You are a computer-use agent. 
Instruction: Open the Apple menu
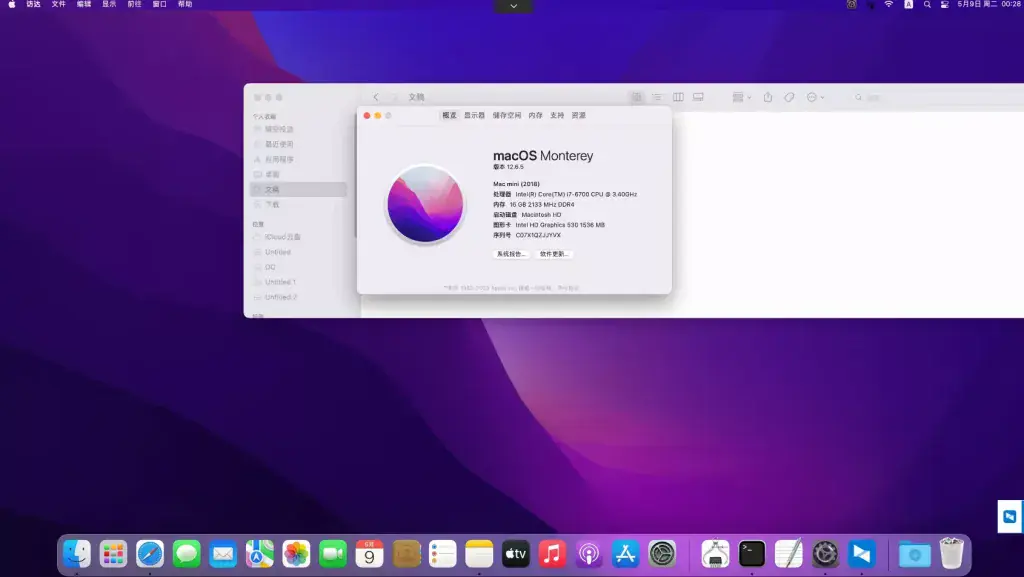[x=11, y=4]
